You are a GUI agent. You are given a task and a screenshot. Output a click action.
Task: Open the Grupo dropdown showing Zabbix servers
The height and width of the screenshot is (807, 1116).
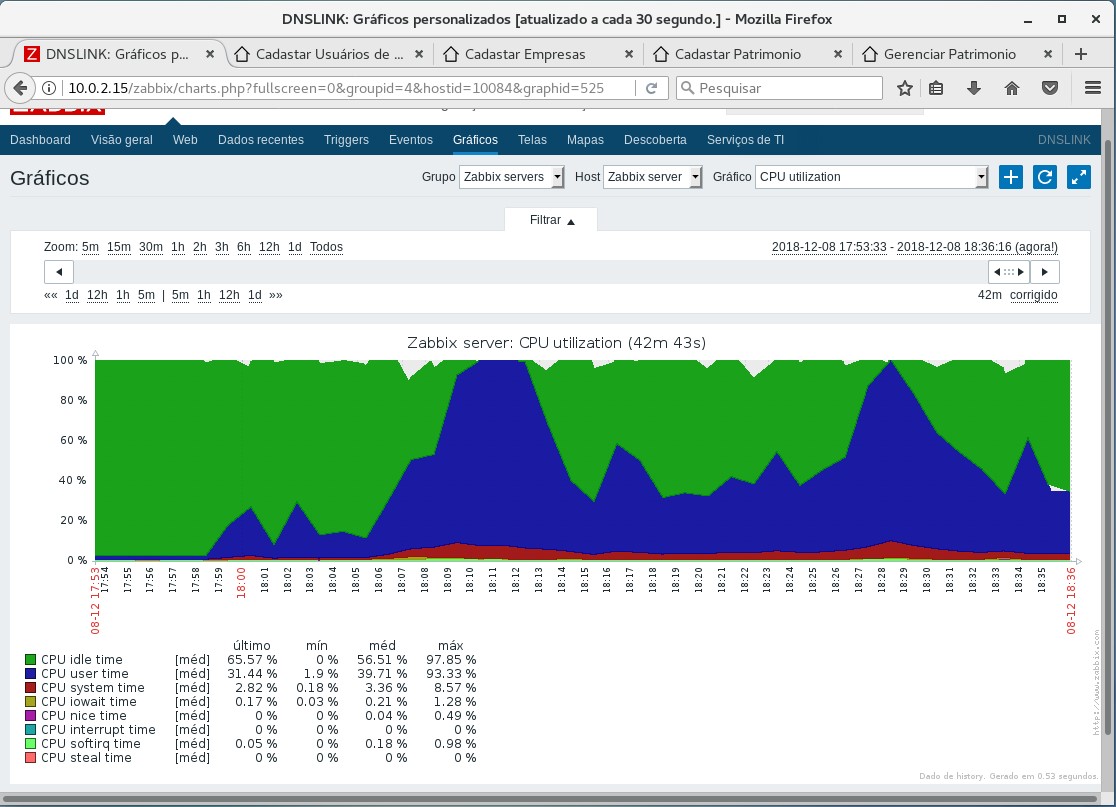pos(512,177)
